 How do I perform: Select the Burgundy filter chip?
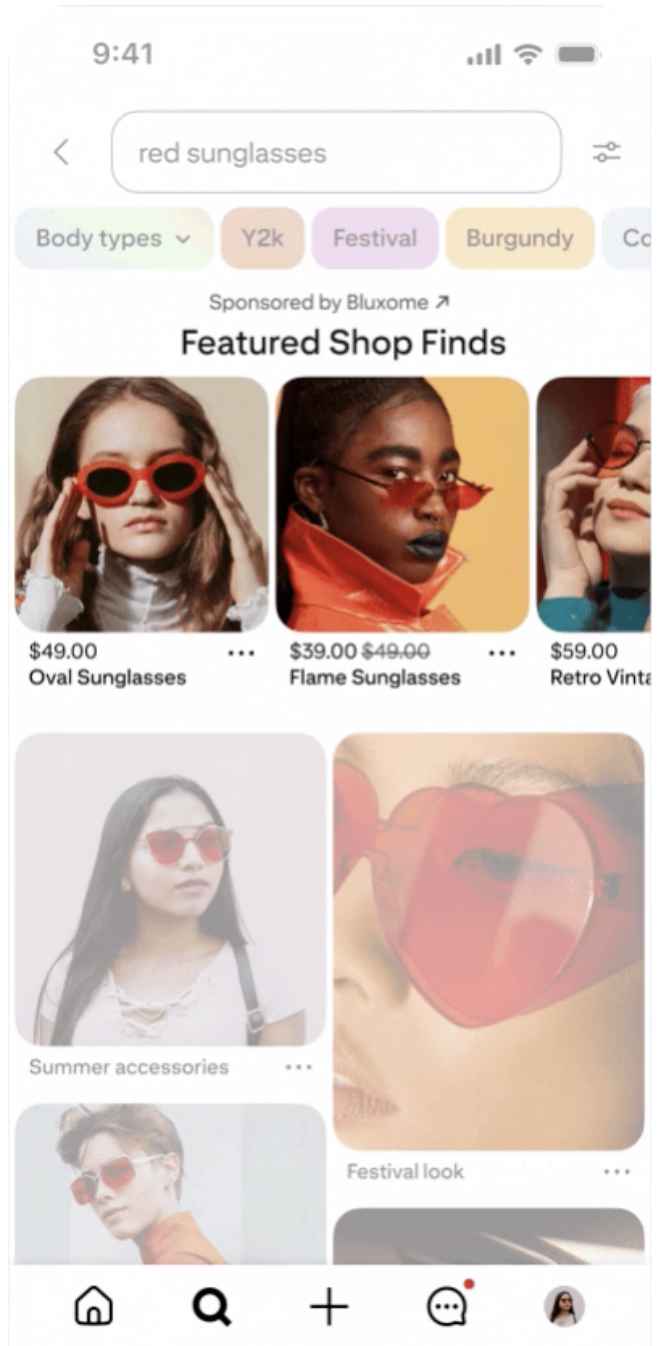click(x=520, y=238)
